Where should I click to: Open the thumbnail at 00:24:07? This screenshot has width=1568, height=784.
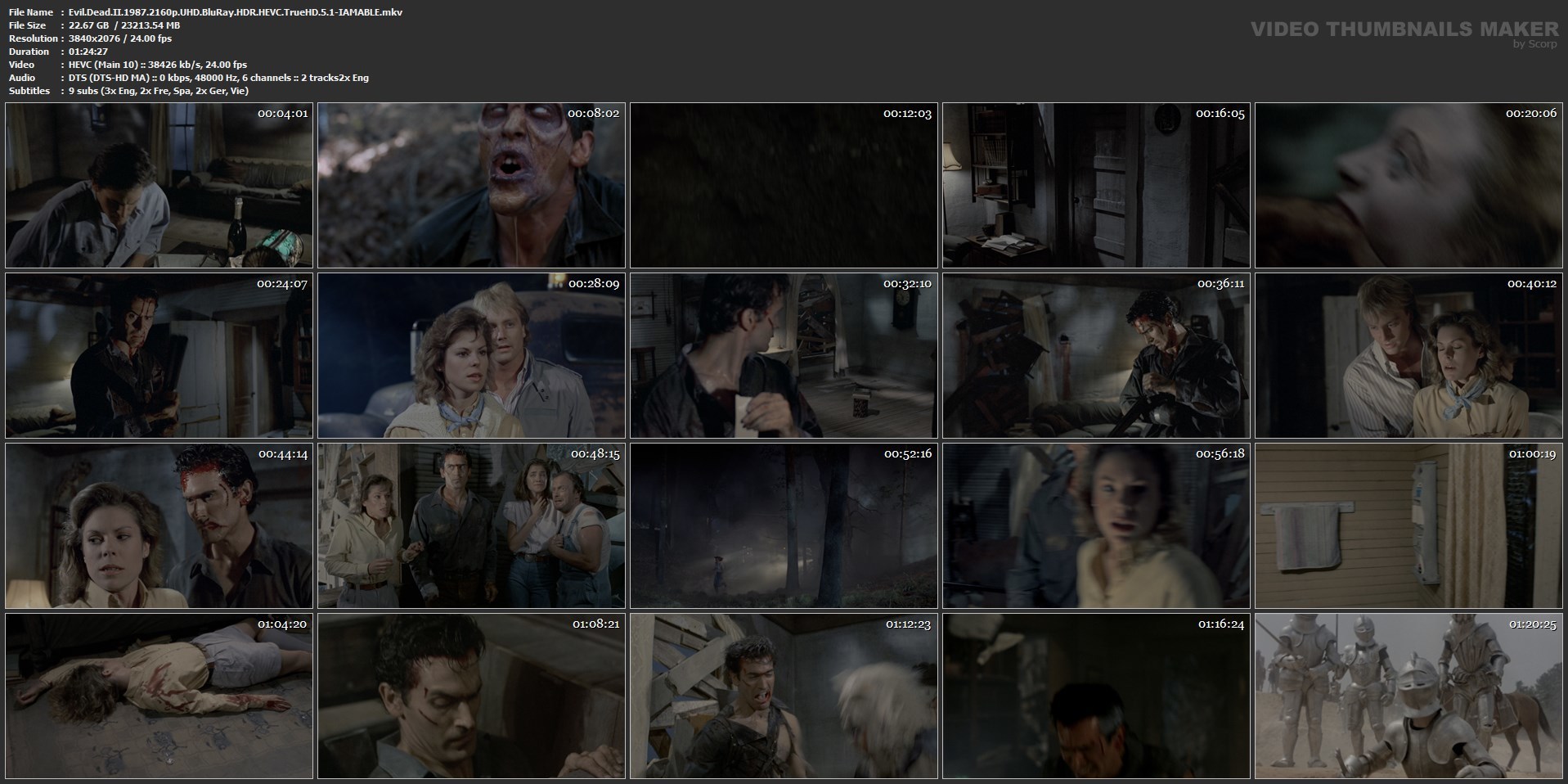pos(159,356)
